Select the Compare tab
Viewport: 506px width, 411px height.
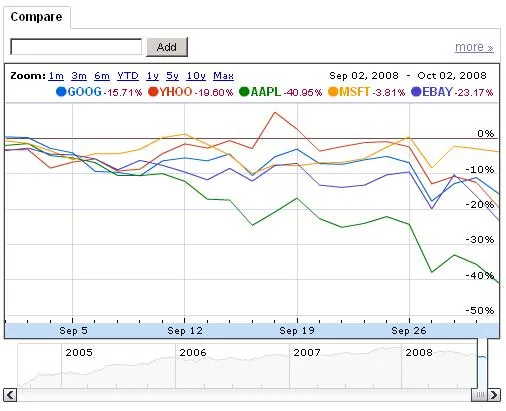click(x=37, y=17)
